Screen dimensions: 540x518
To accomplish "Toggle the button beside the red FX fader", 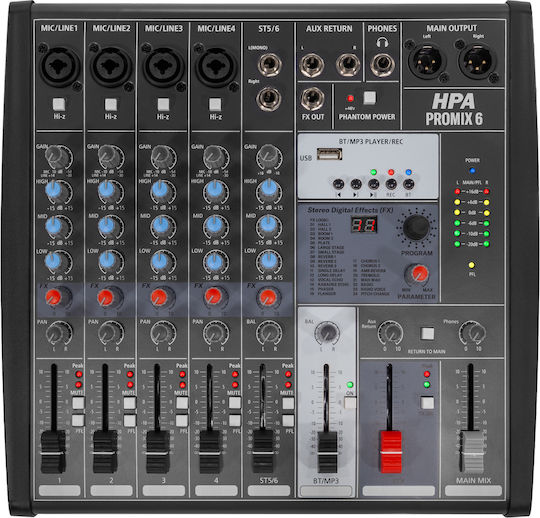I will (x=427, y=403).
